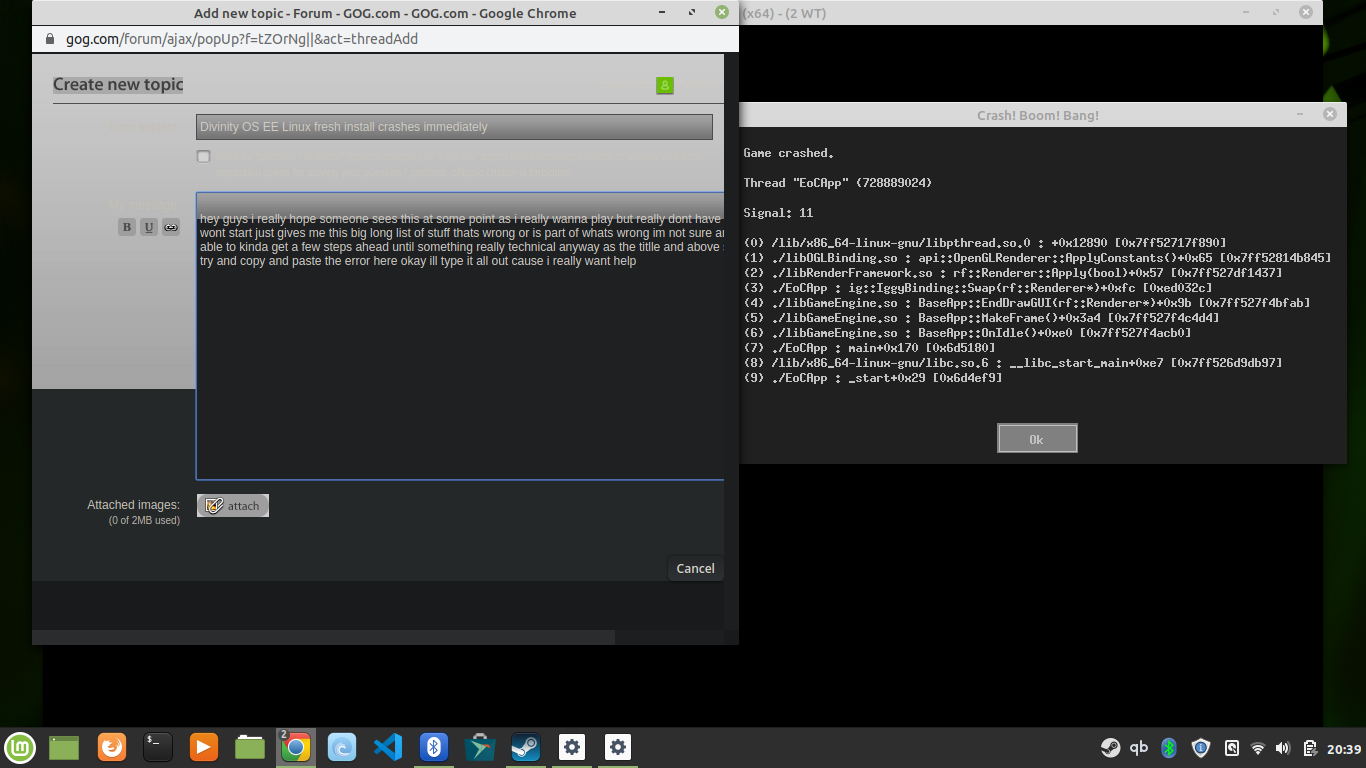Click stack frame (7) main+0x170 line
1366x768 pixels.
tap(869, 348)
